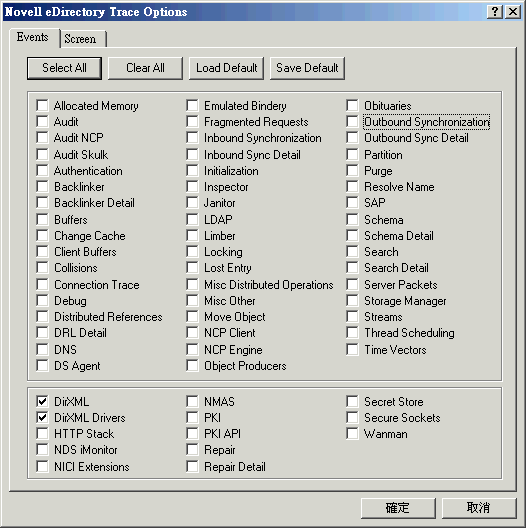Open the title bar help question mark
526x528 pixels.
[495, 12]
